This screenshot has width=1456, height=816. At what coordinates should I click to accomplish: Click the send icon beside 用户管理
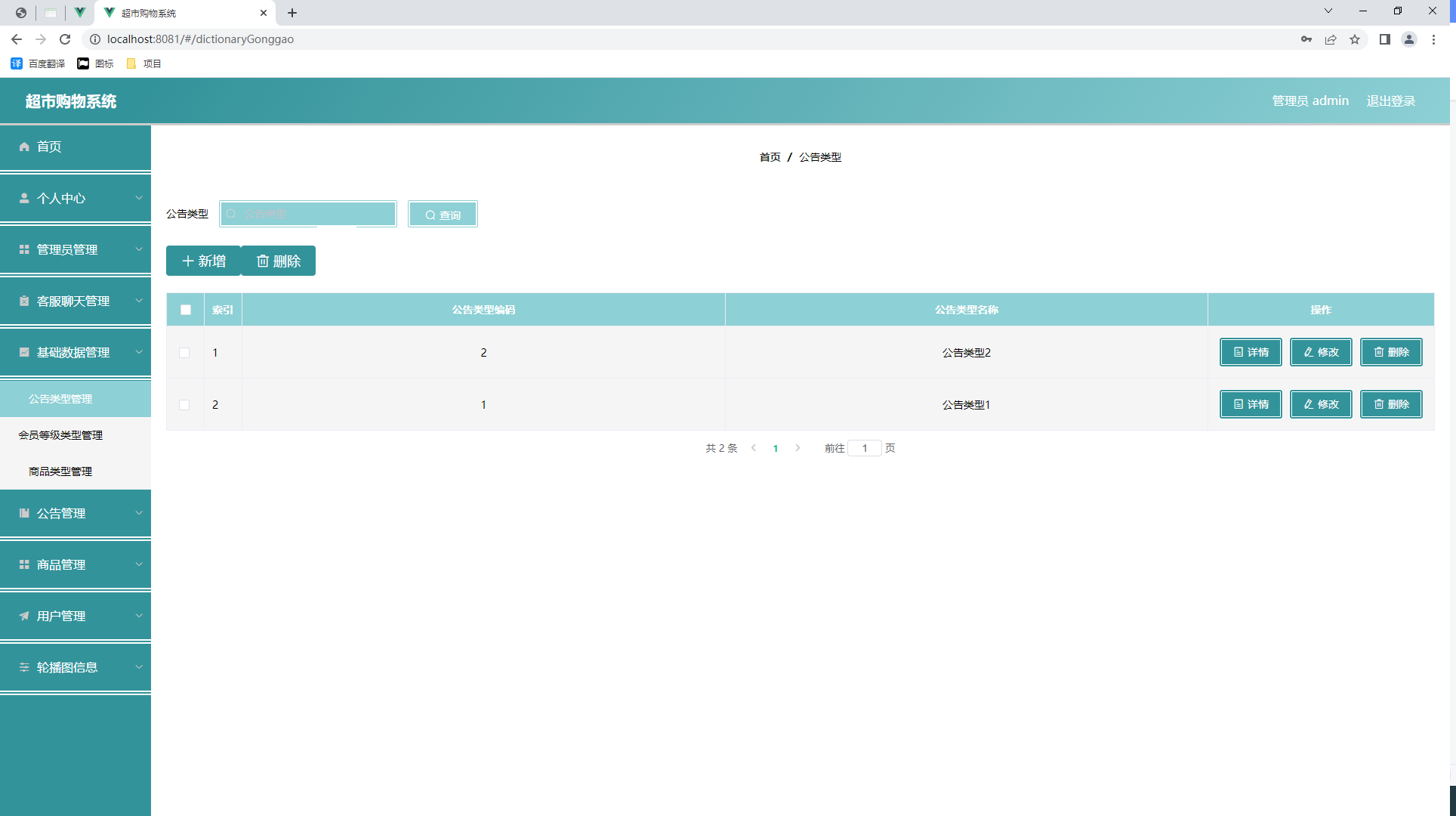tap(24, 616)
